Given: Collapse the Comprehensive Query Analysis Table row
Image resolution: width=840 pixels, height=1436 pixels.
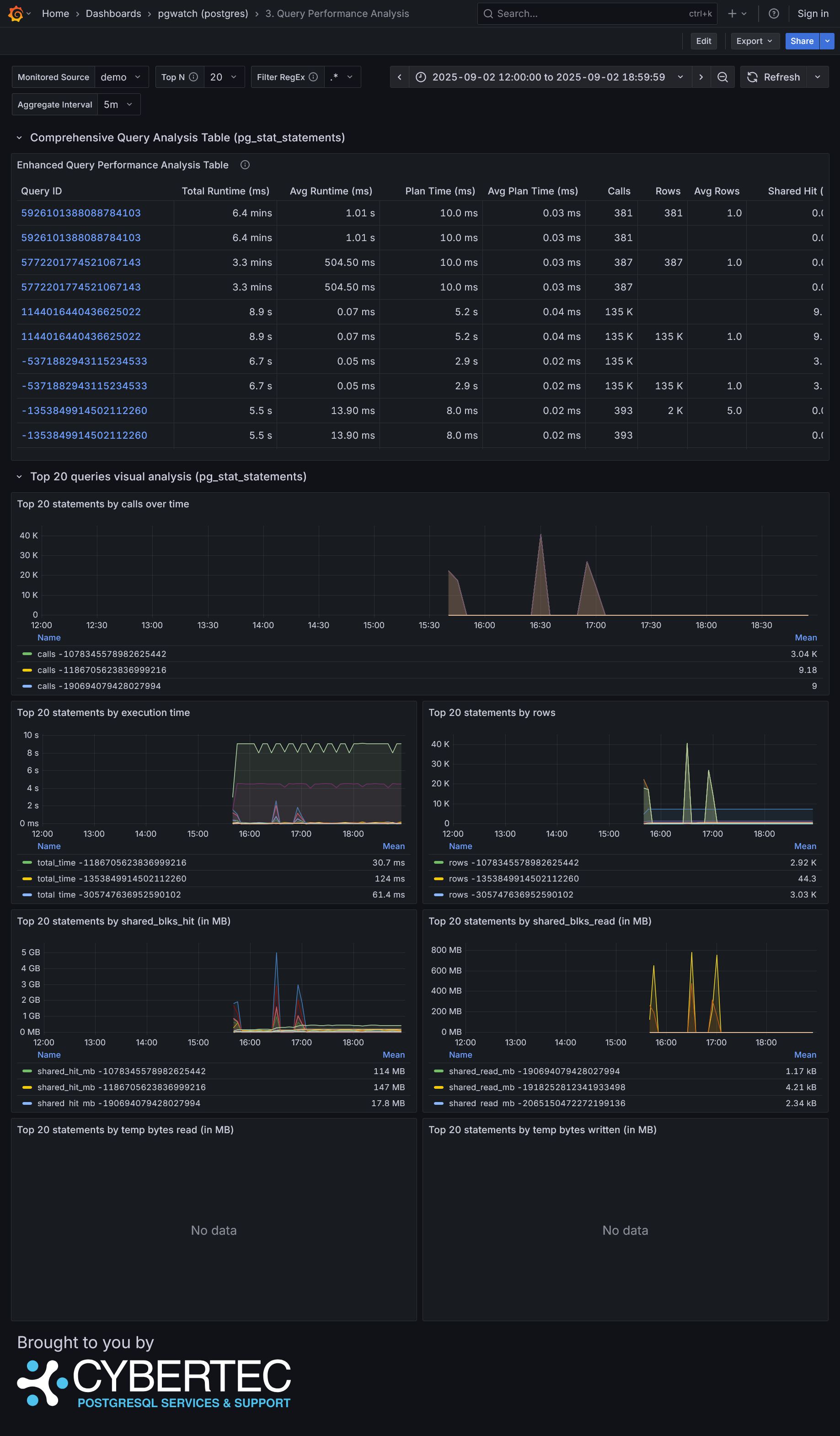Looking at the screenshot, I should [x=19, y=138].
